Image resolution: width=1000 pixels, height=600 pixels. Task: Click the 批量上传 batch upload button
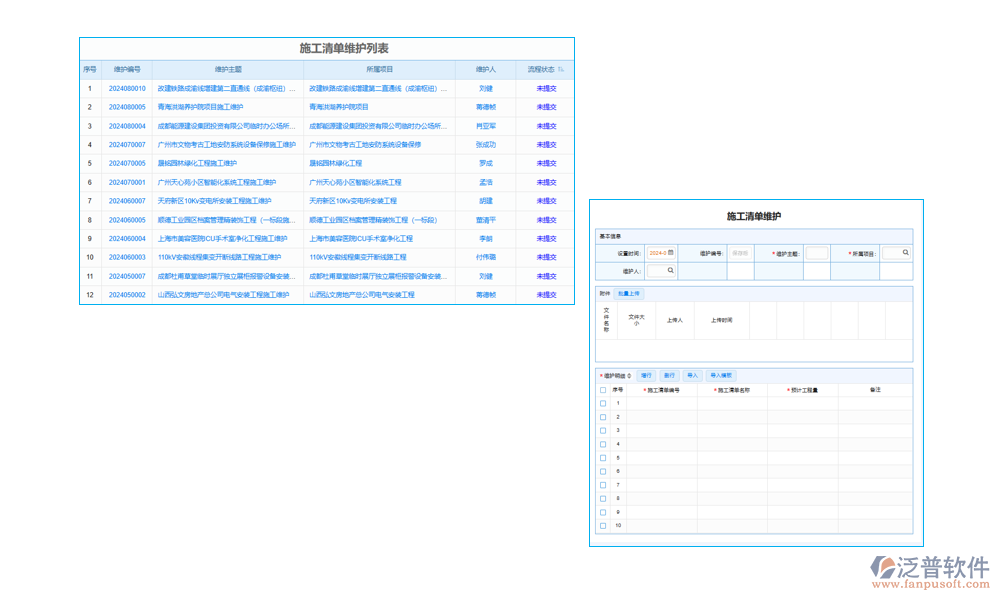[x=629, y=294]
